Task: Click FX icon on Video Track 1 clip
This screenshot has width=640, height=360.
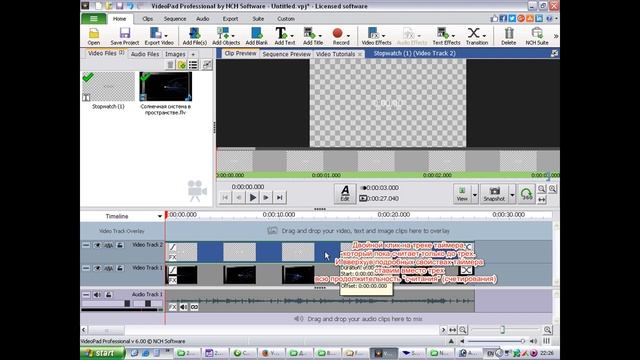Action: (173, 280)
